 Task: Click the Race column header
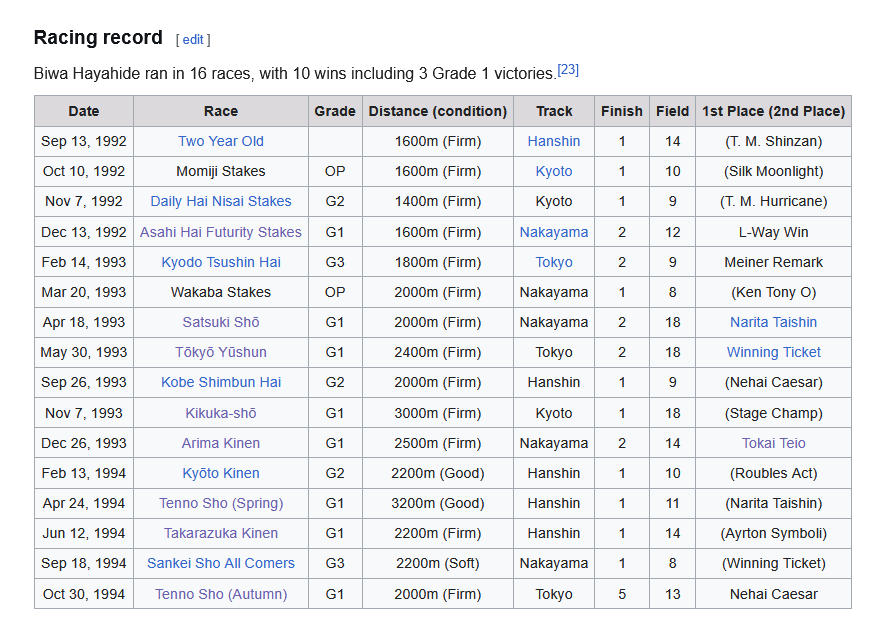(x=221, y=111)
